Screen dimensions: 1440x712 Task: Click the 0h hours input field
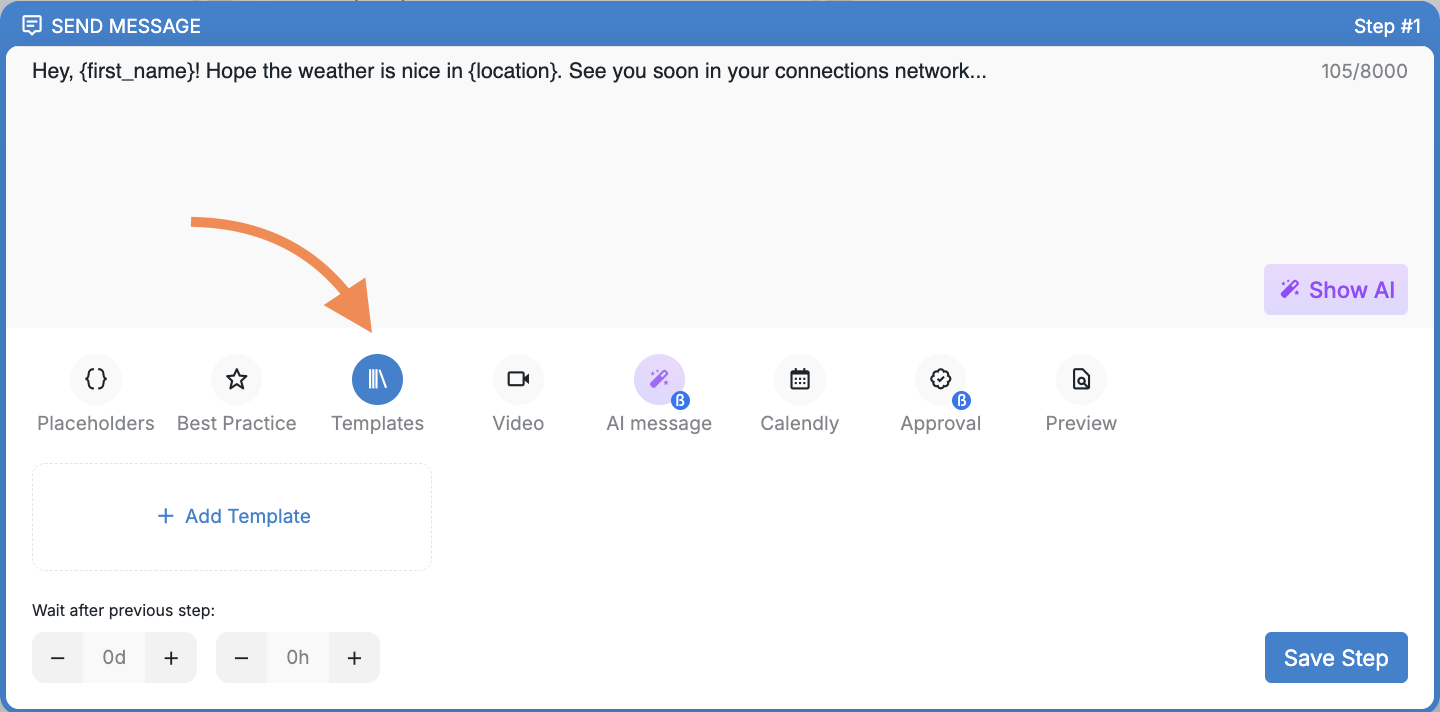[297, 658]
